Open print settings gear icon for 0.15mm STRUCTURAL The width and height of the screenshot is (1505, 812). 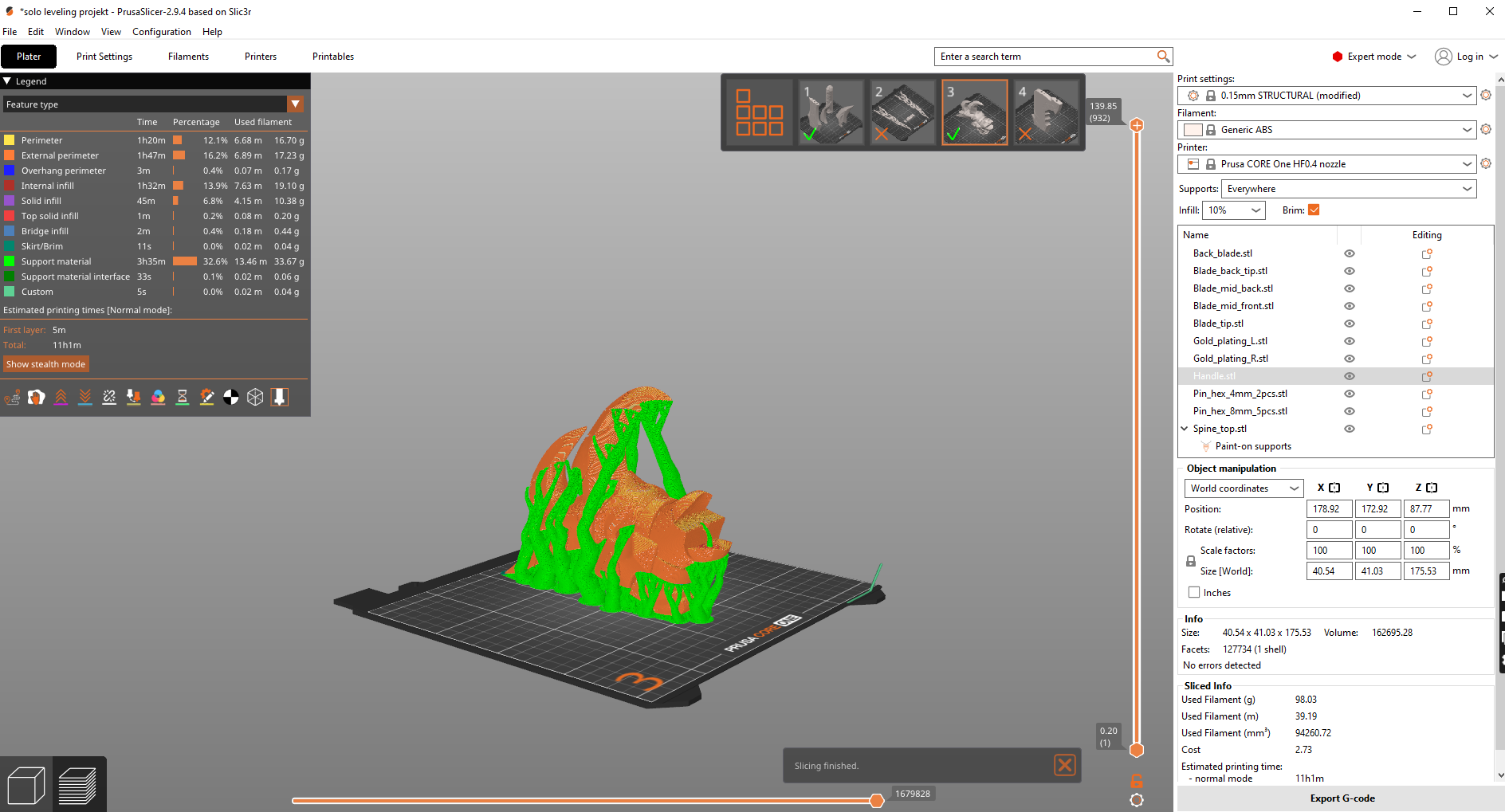pos(1486,95)
